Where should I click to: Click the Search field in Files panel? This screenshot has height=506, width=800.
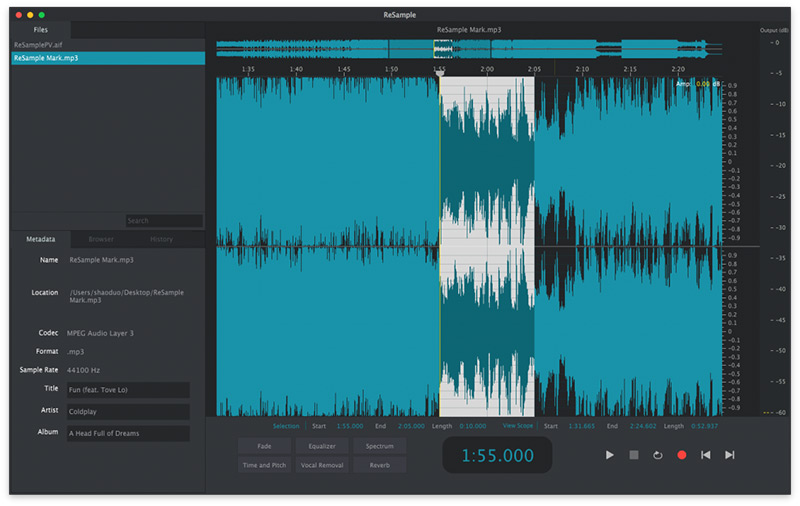tap(163, 221)
